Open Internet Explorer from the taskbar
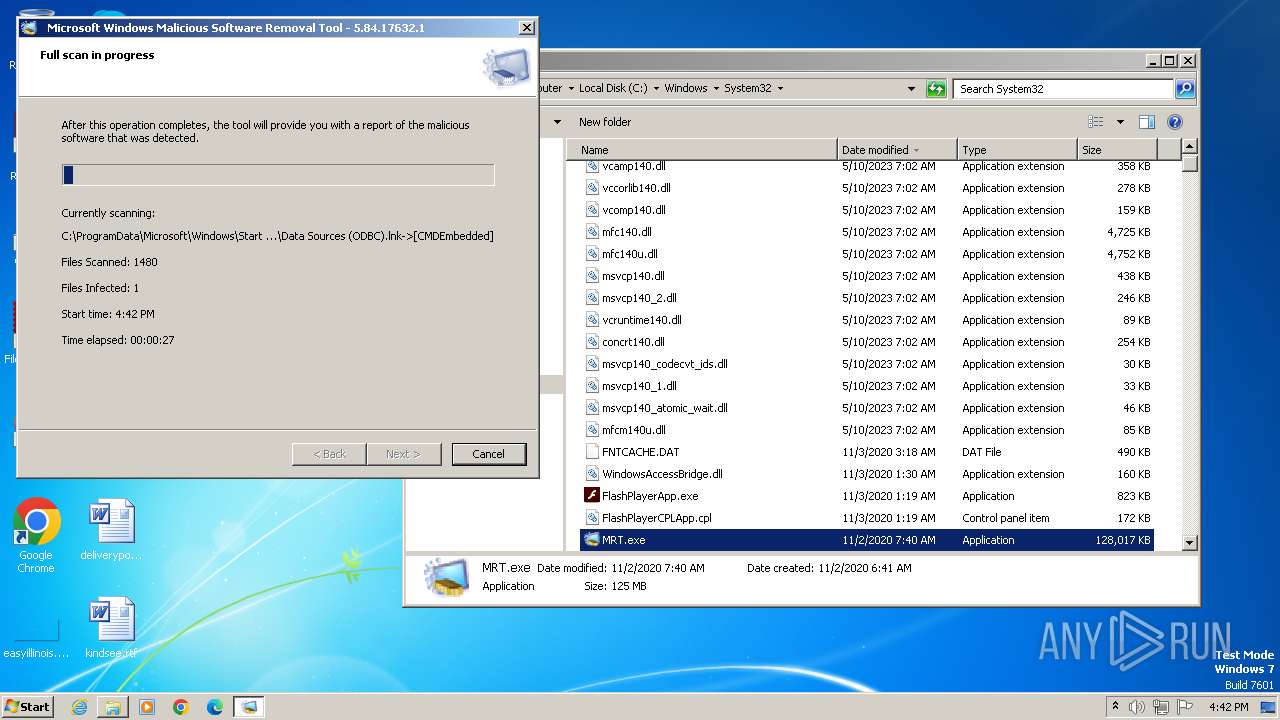The height and width of the screenshot is (720, 1280). click(79, 707)
